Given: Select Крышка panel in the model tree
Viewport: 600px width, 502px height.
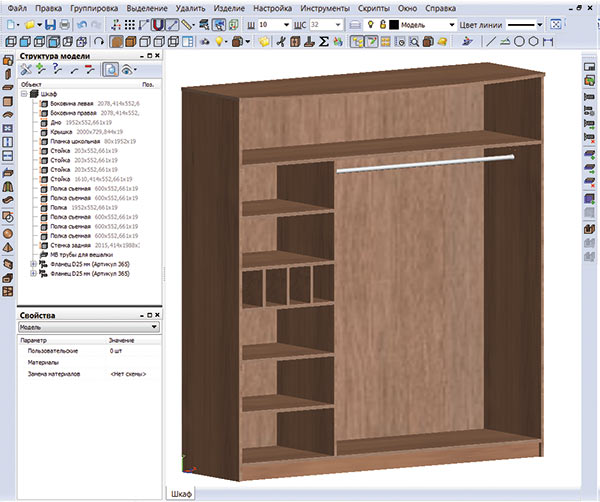Looking at the screenshot, I should [62, 131].
